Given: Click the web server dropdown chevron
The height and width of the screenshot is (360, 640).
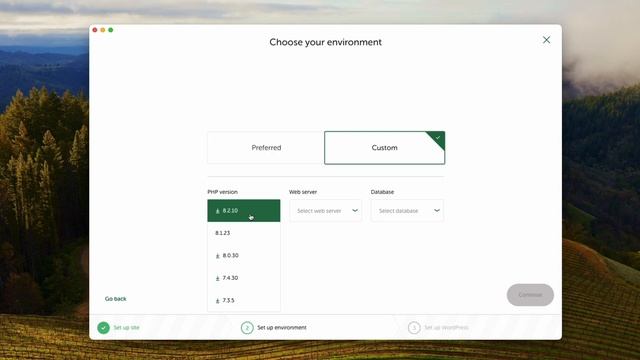Looking at the screenshot, I should tap(355, 211).
